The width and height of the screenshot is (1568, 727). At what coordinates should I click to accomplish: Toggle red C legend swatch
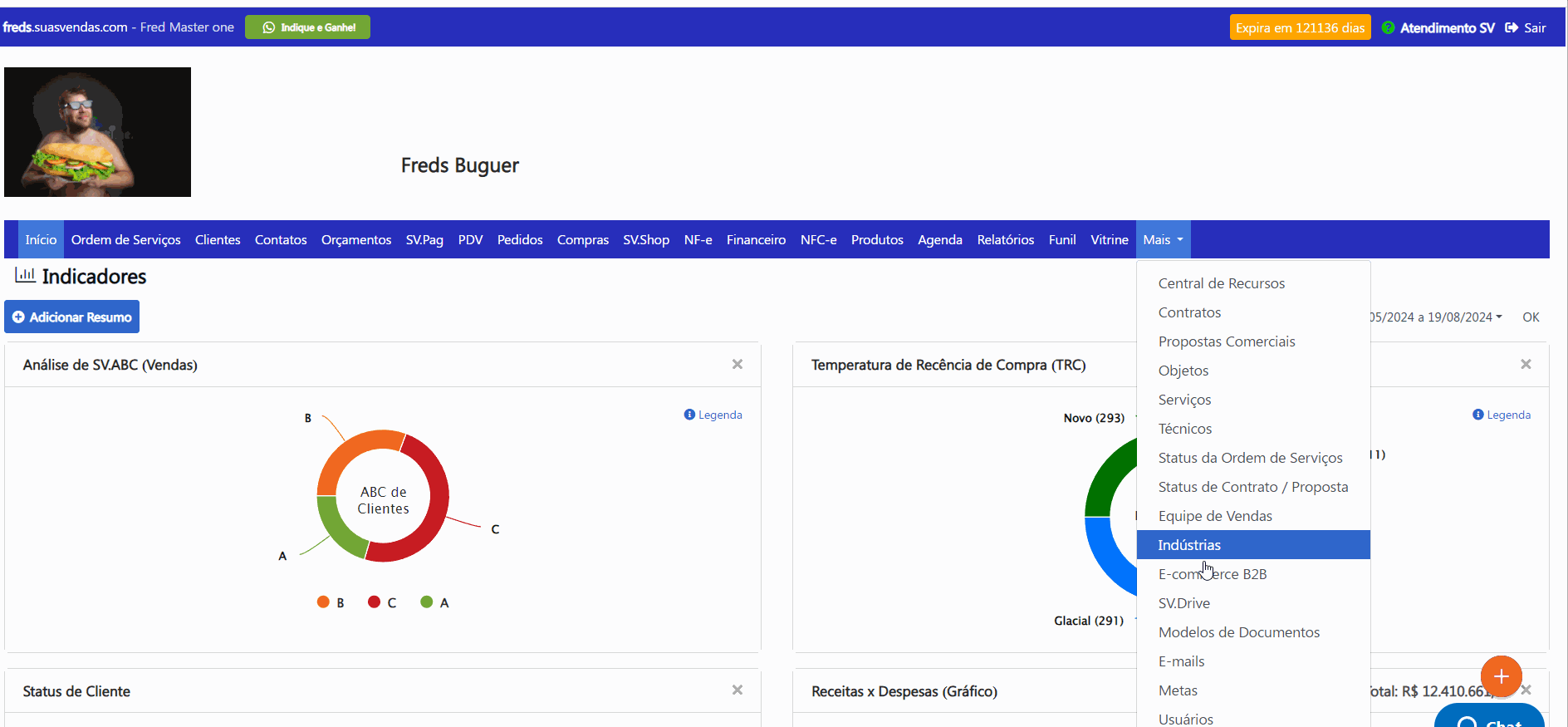click(375, 602)
